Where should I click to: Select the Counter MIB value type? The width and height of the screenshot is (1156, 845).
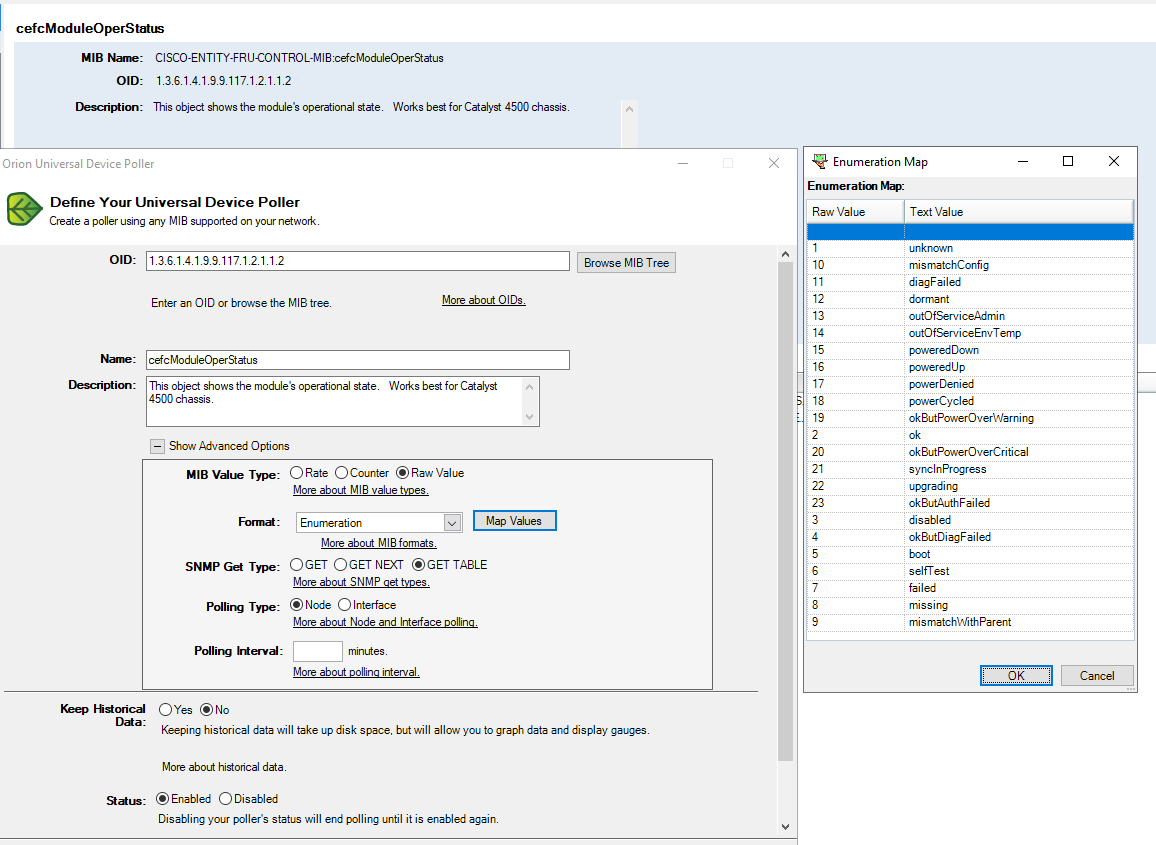pos(341,473)
